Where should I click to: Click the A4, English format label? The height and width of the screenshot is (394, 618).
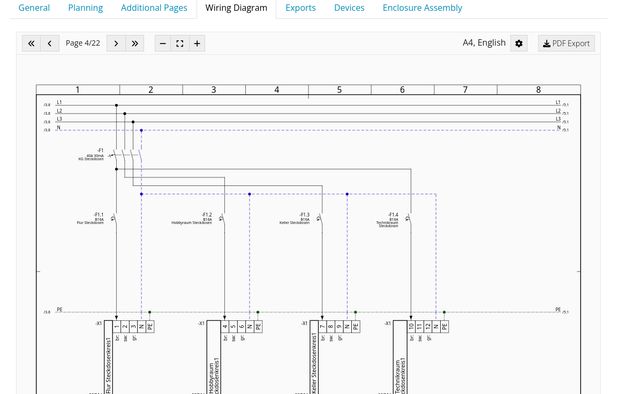point(484,43)
